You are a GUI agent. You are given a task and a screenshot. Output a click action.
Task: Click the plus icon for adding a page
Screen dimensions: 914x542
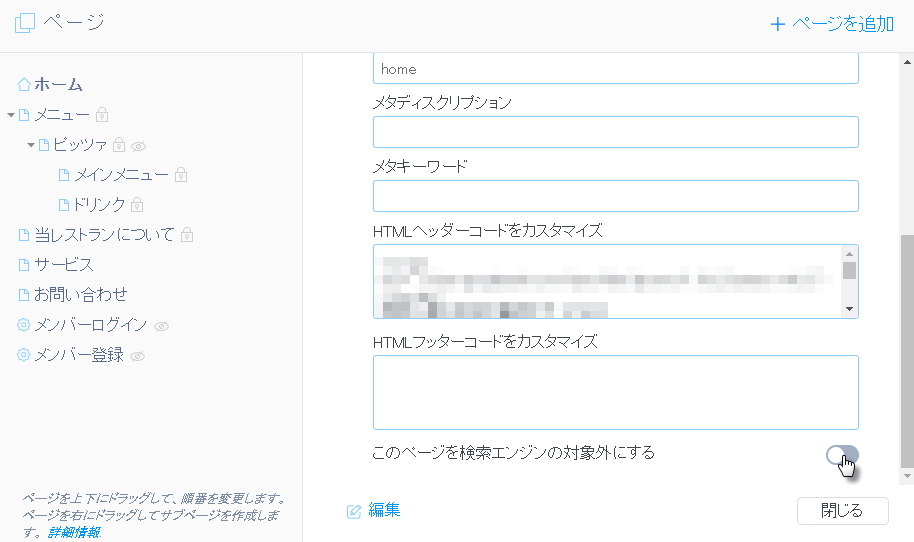coord(778,24)
